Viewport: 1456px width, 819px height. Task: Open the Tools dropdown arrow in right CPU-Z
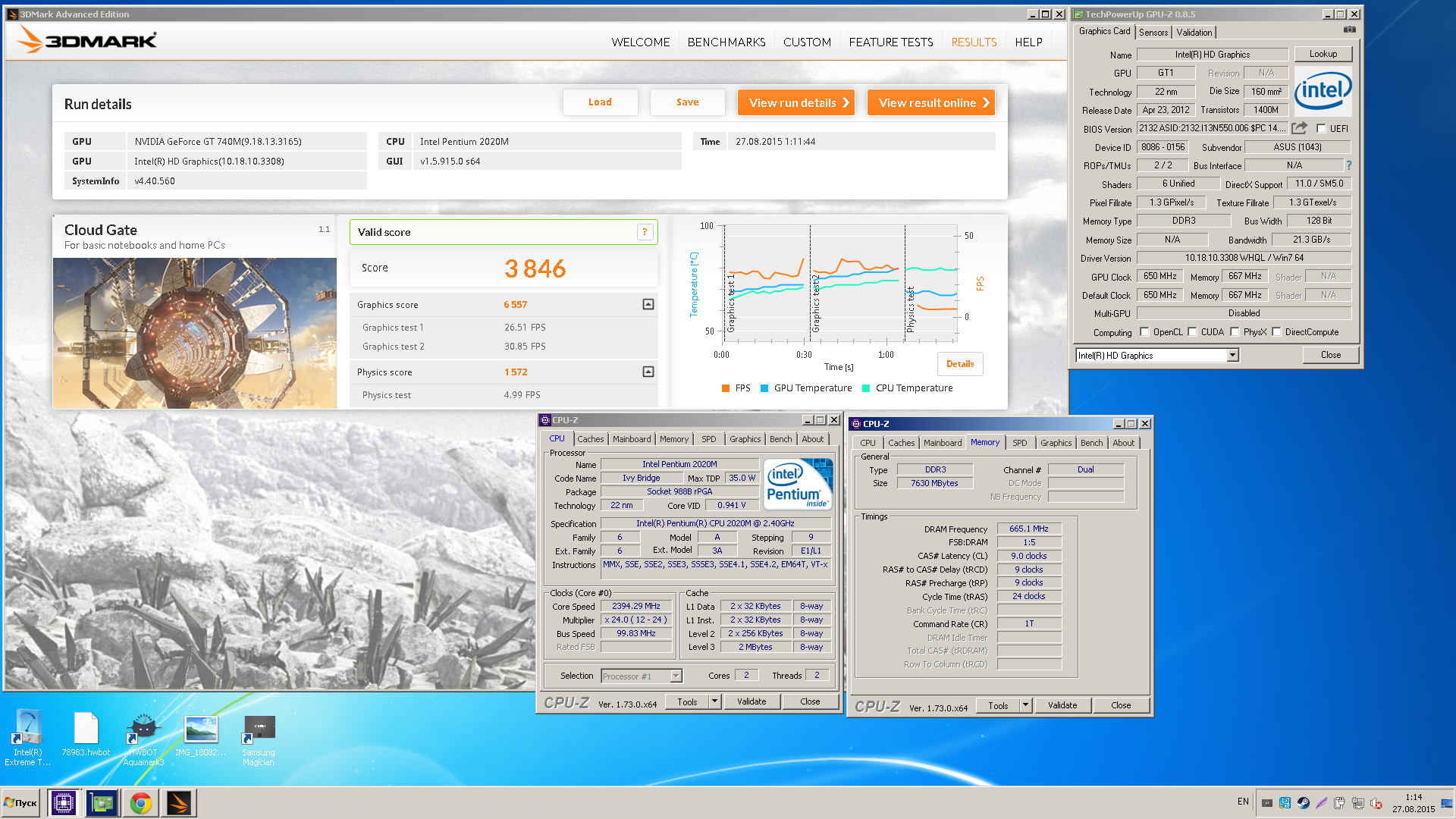(1025, 705)
